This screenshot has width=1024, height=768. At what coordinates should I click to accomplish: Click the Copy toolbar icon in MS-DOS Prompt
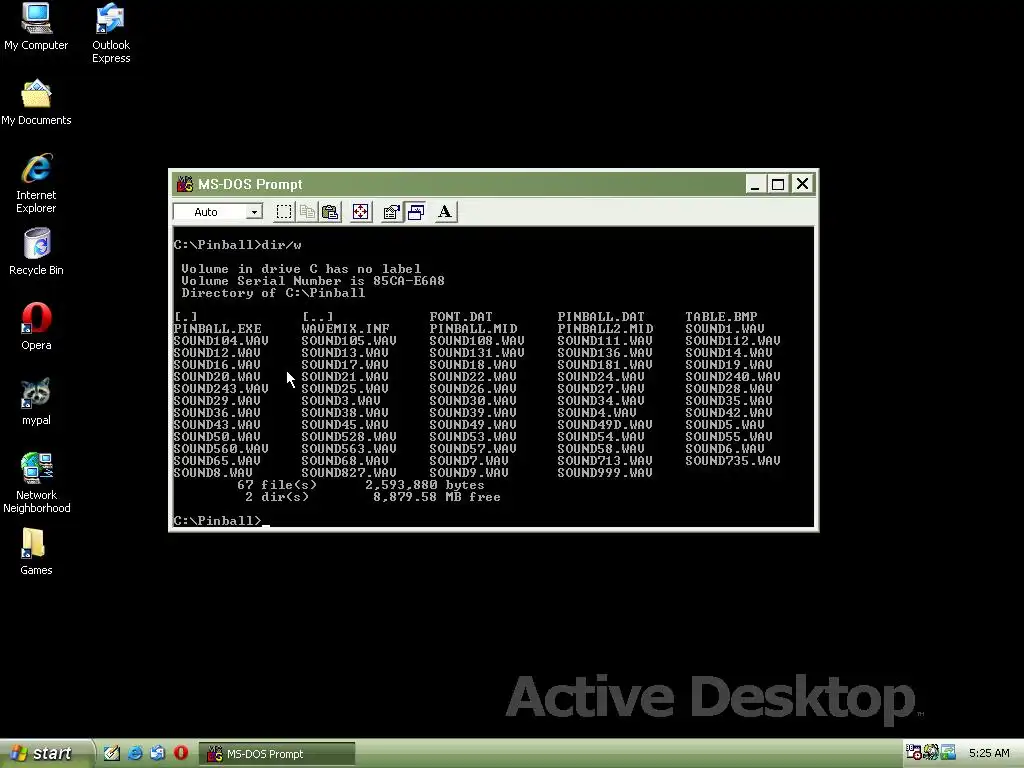(x=307, y=212)
